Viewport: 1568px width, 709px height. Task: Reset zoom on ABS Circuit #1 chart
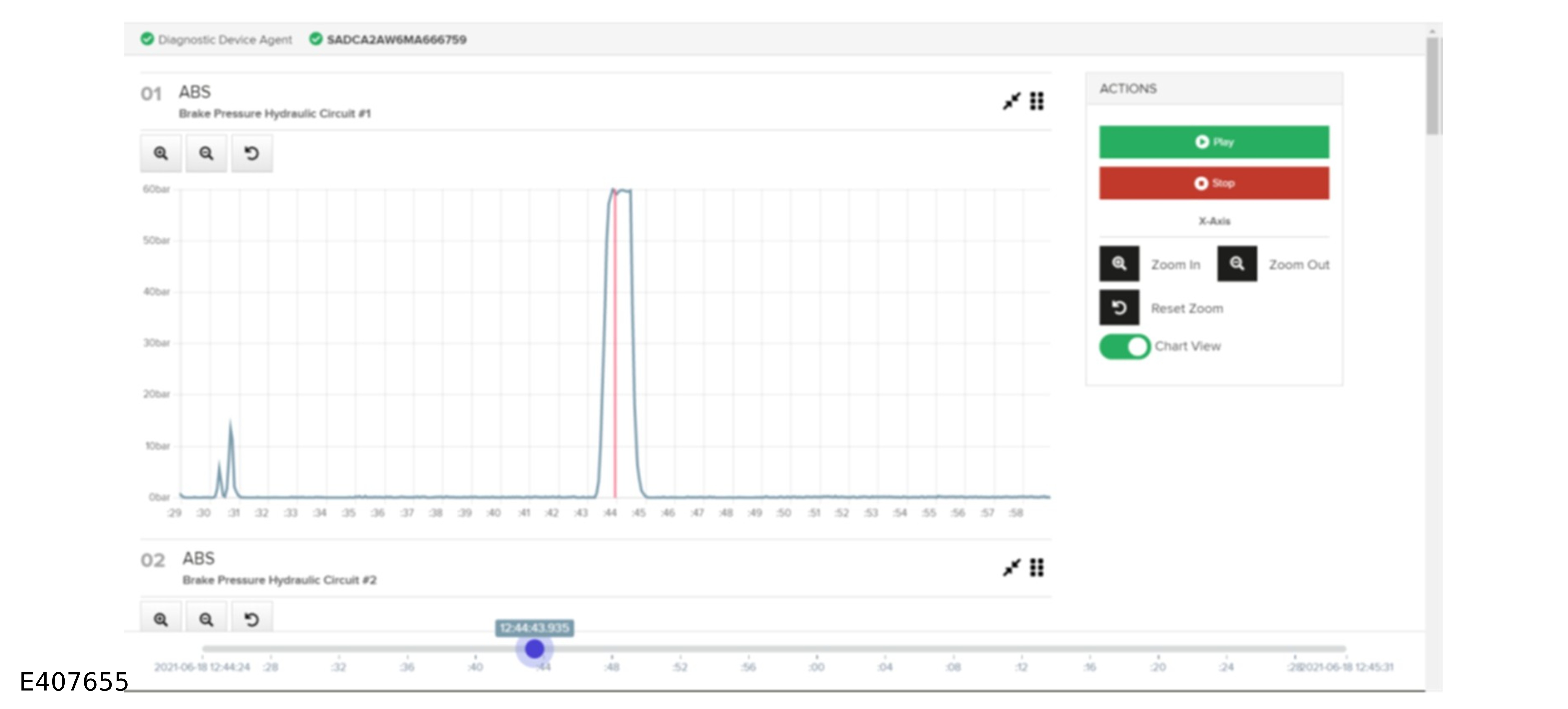click(252, 153)
